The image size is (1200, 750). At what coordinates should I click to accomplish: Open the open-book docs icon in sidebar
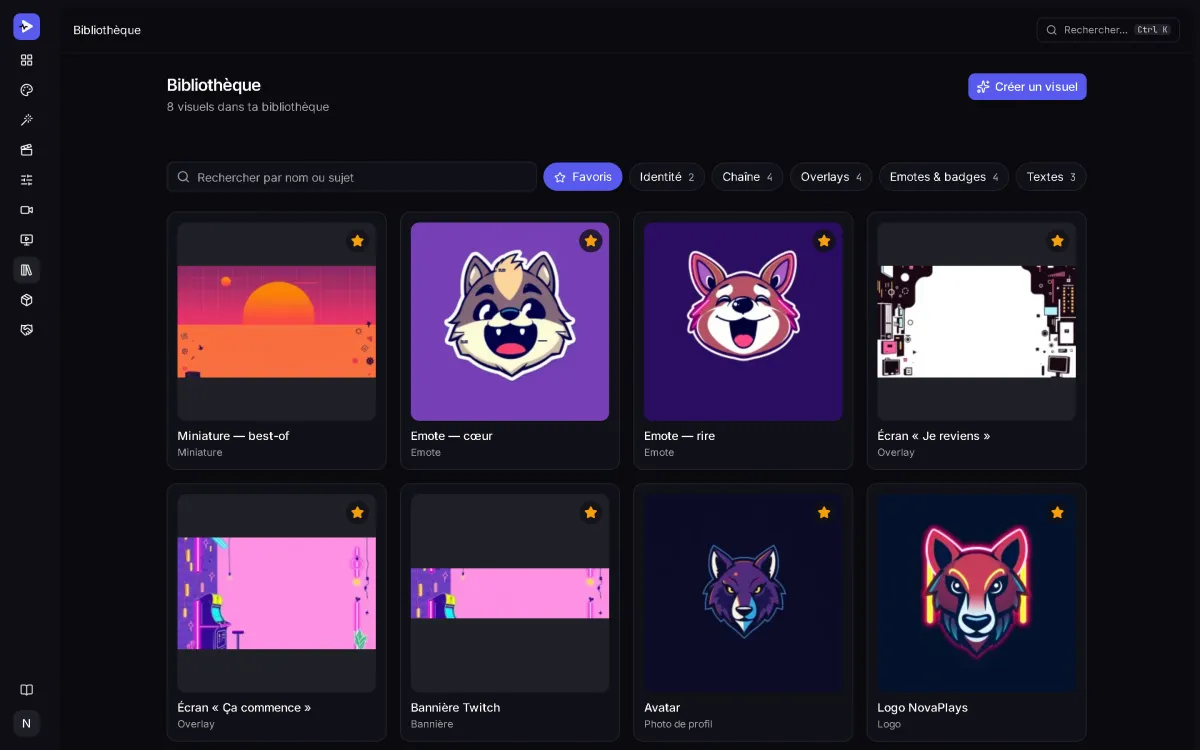pyautogui.click(x=27, y=690)
